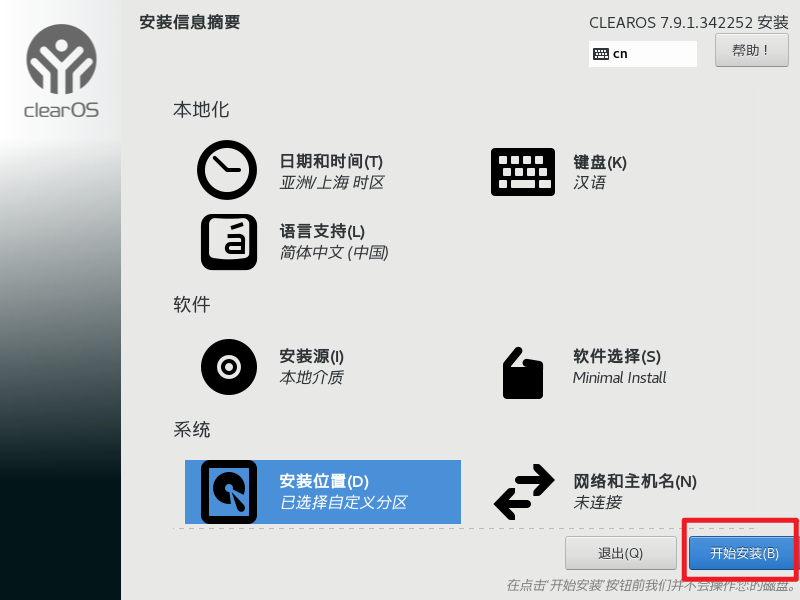The height and width of the screenshot is (600, 800).
Task: Click the small keyboard icon beside cn
Action: pyautogui.click(x=601, y=54)
